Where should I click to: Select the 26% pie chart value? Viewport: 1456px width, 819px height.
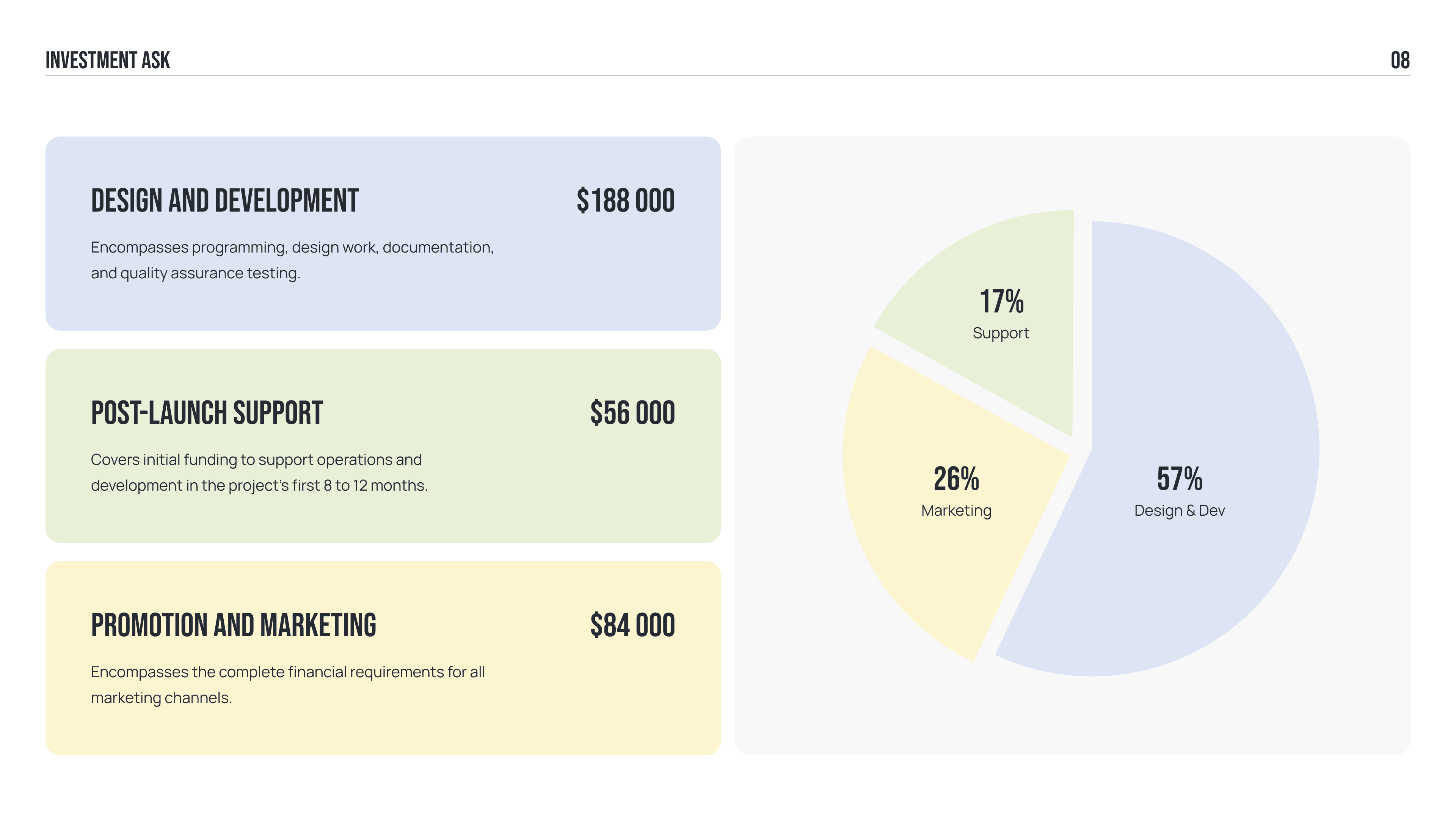point(956,479)
